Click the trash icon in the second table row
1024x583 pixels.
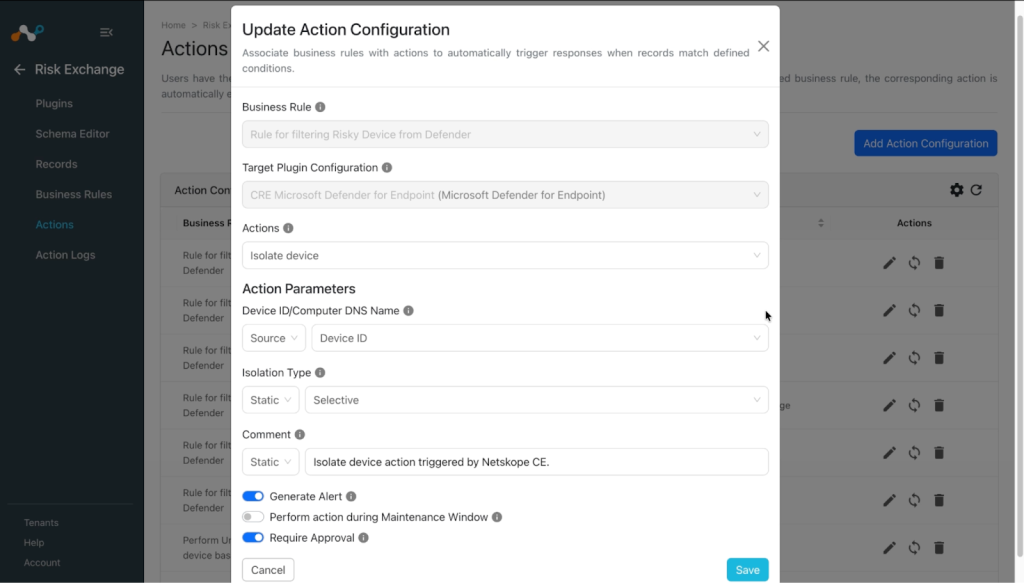[939, 310]
